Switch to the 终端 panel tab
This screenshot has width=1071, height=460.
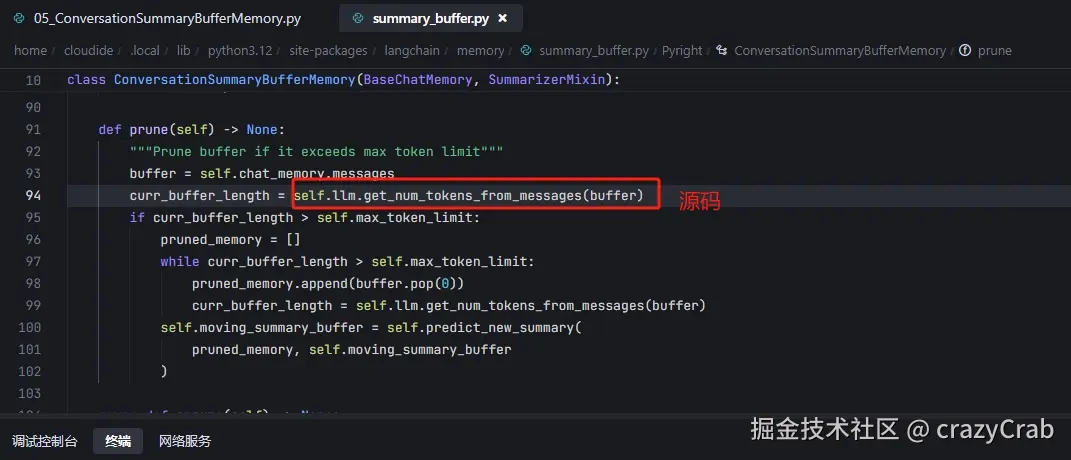[118, 441]
